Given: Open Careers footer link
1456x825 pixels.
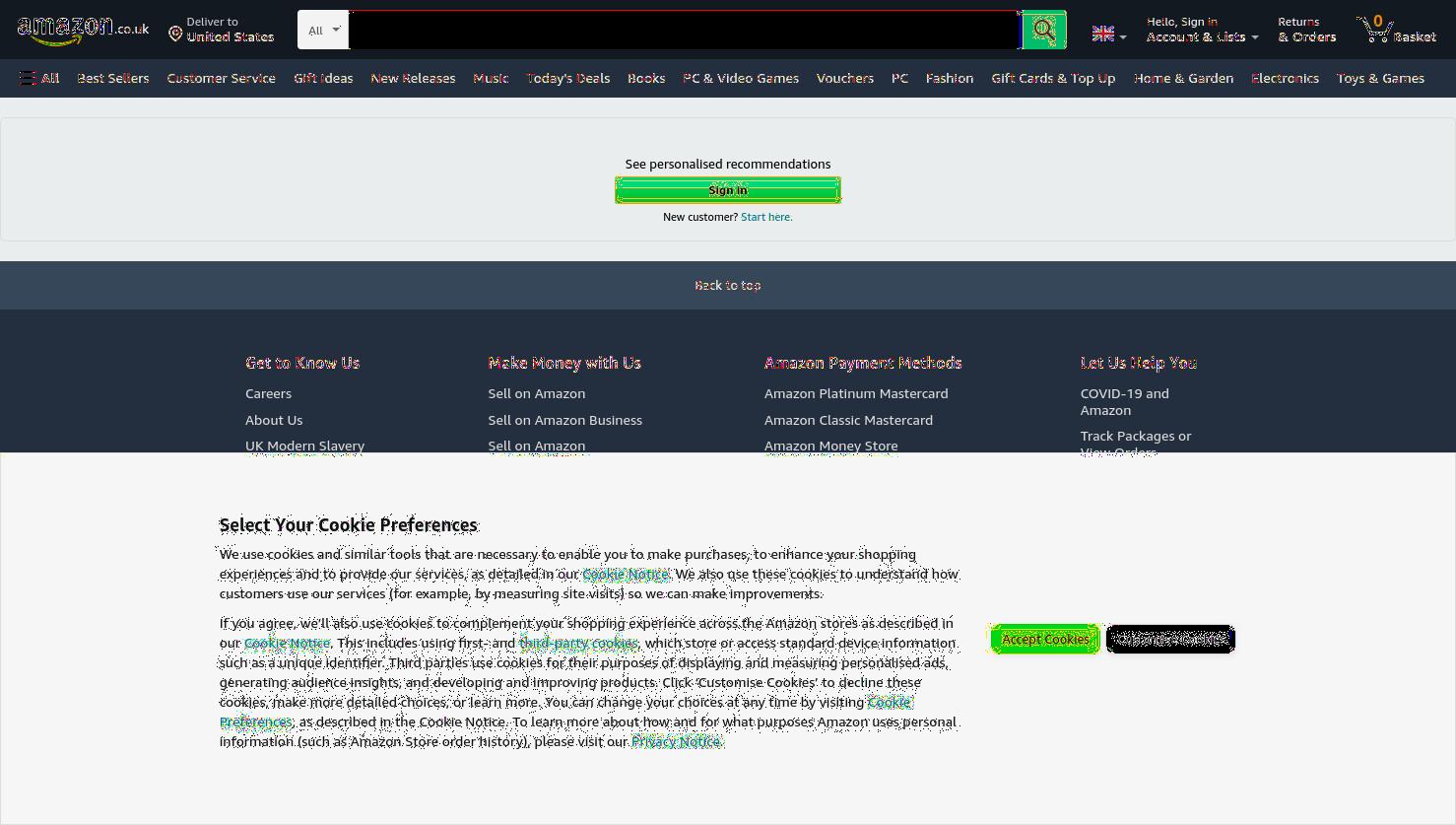Looking at the screenshot, I should point(268,393).
